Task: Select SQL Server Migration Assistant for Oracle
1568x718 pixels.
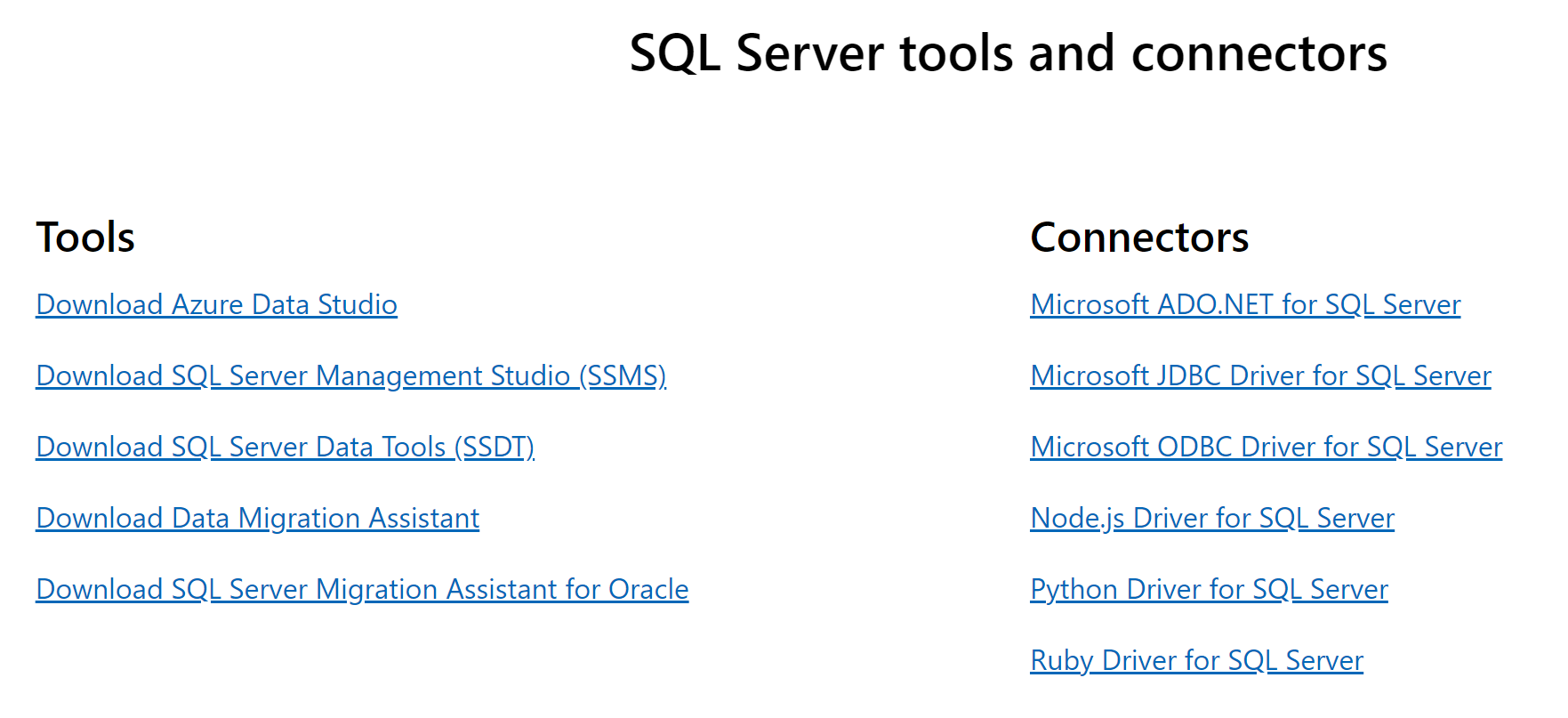Action: [x=362, y=590]
